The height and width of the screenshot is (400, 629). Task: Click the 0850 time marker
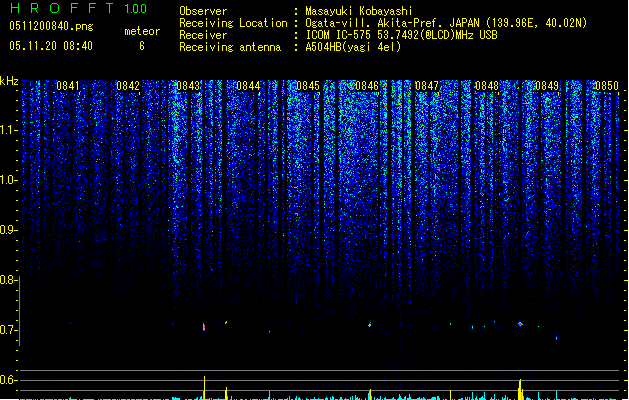tap(607, 86)
